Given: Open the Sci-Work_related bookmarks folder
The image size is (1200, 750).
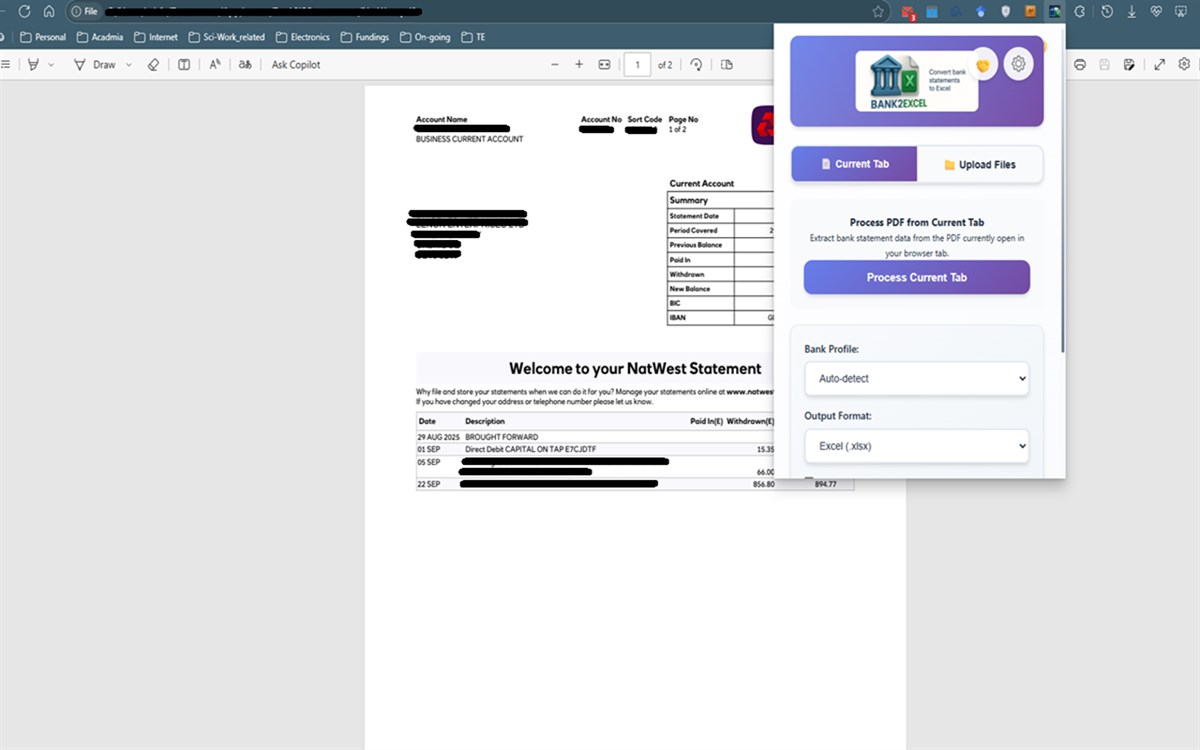Looking at the screenshot, I should pyautogui.click(x=227, y=37).
